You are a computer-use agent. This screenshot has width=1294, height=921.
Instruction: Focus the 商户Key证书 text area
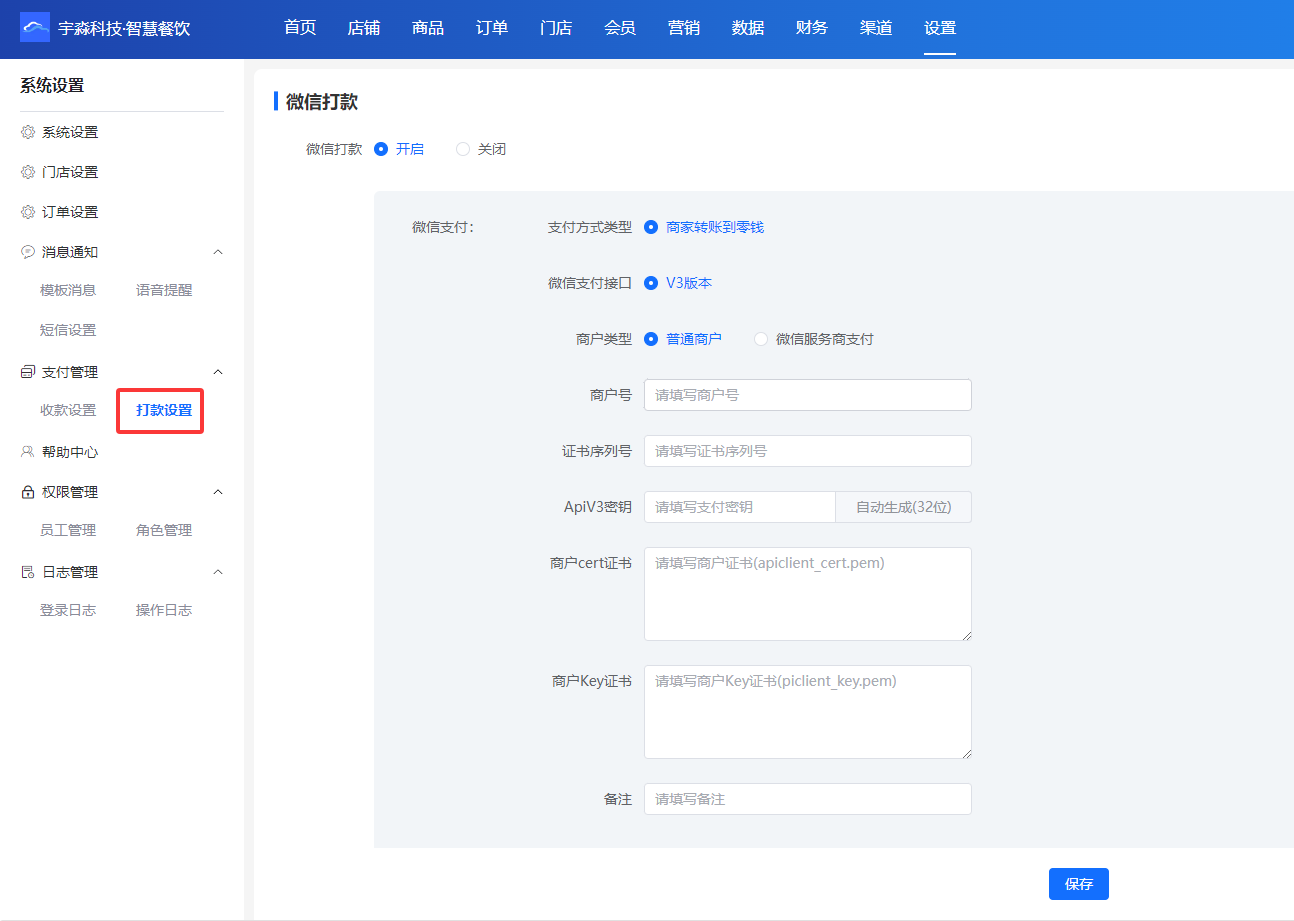(808, 712)
